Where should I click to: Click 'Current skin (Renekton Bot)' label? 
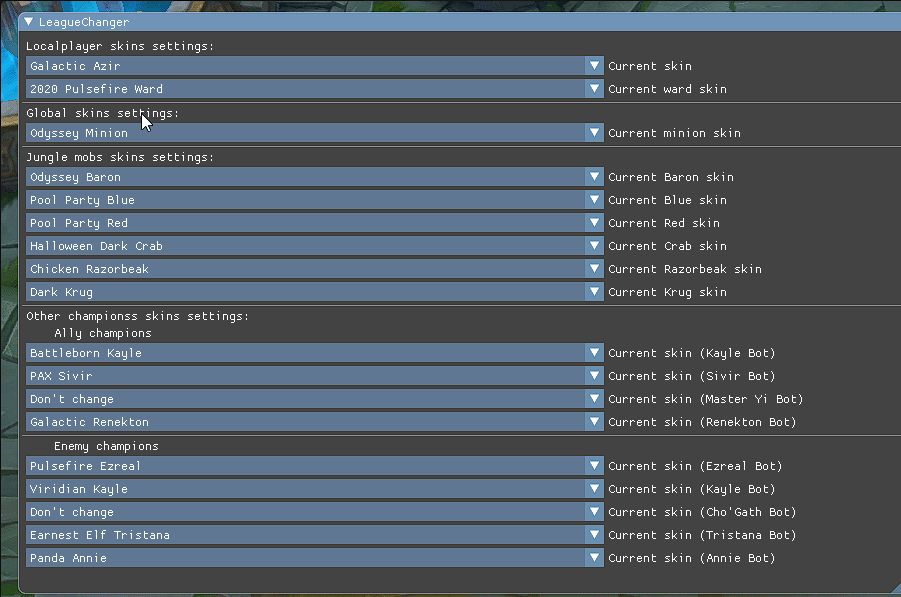702,422
